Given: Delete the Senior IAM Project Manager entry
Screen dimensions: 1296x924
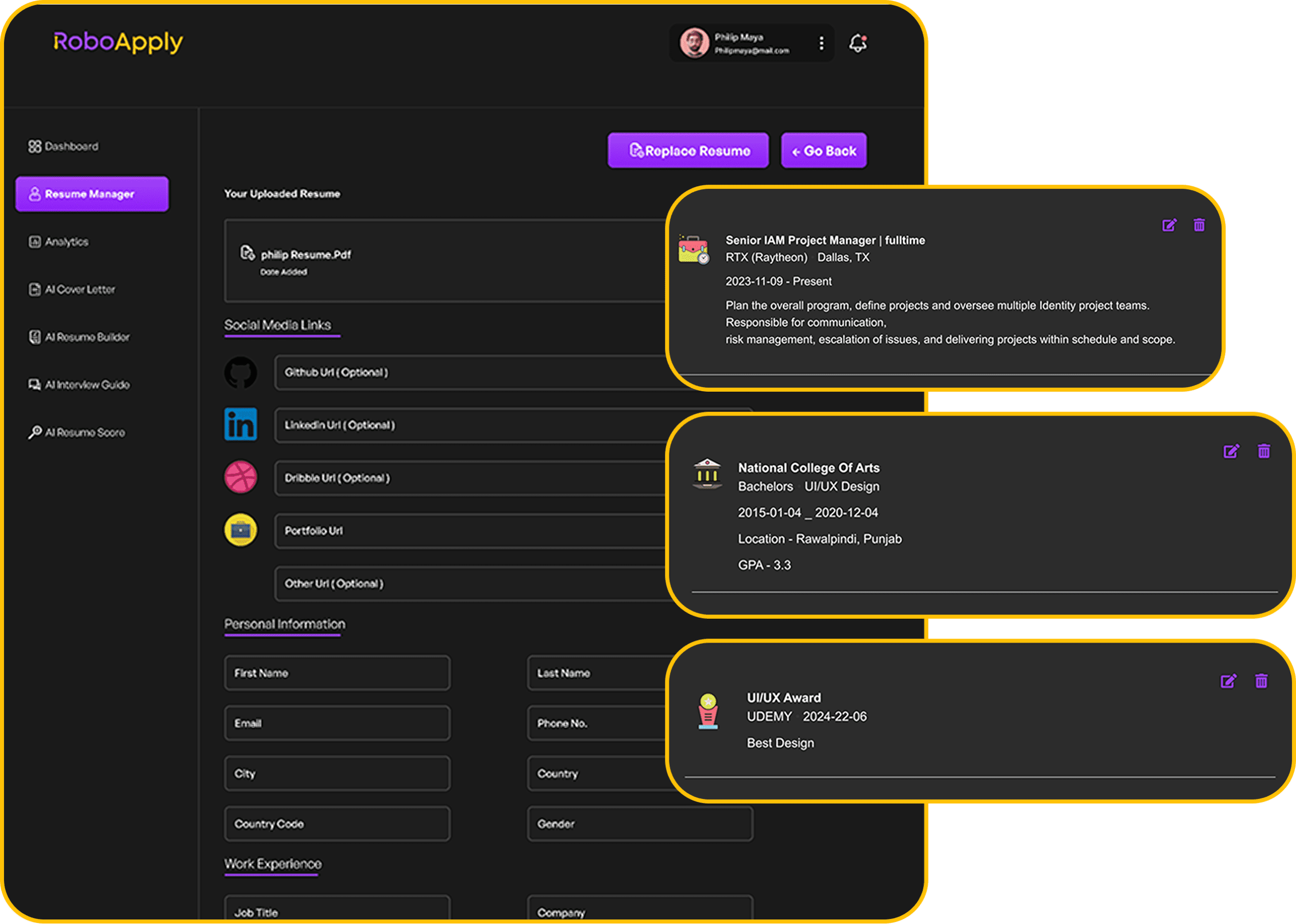Looking at the screenshot, I should (x=1199, y=225).
